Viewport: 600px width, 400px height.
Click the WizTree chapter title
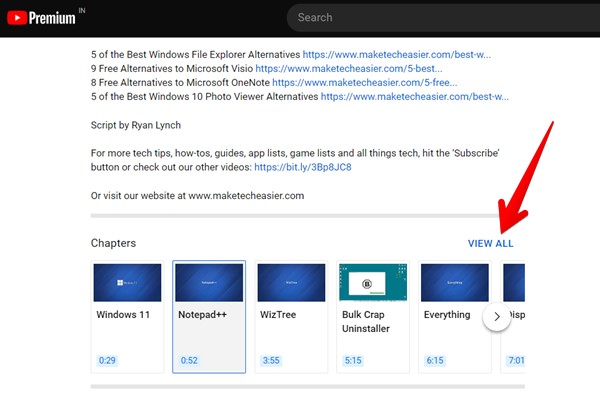278,315
